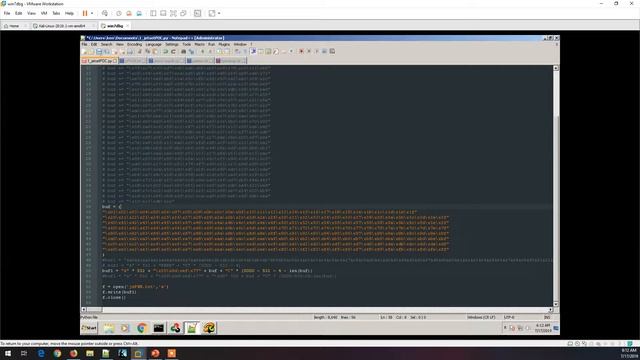
Task: Click the Paste icon in Notepad++ toolbar
Action: tap(155, 51)
